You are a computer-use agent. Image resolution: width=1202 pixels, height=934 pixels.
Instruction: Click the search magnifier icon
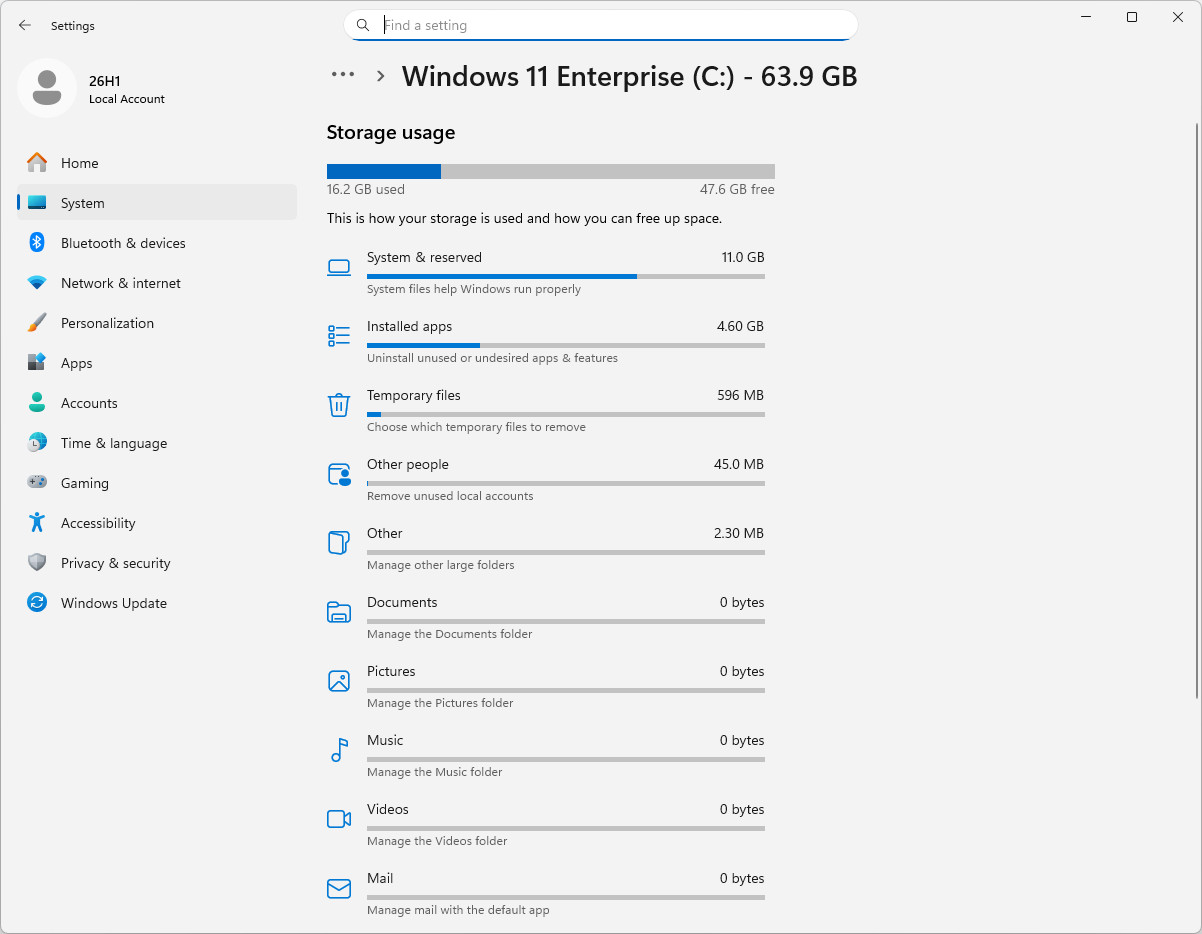coord(363,25)
